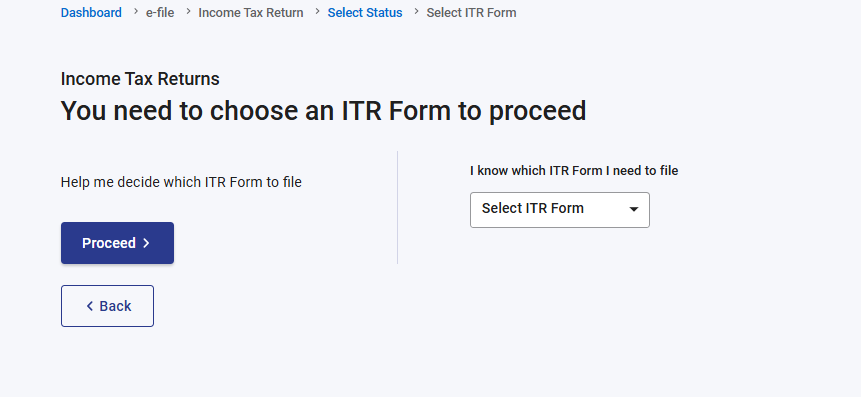Click left chevron icon in Back button
861x397 pixels.
[90, 306]
